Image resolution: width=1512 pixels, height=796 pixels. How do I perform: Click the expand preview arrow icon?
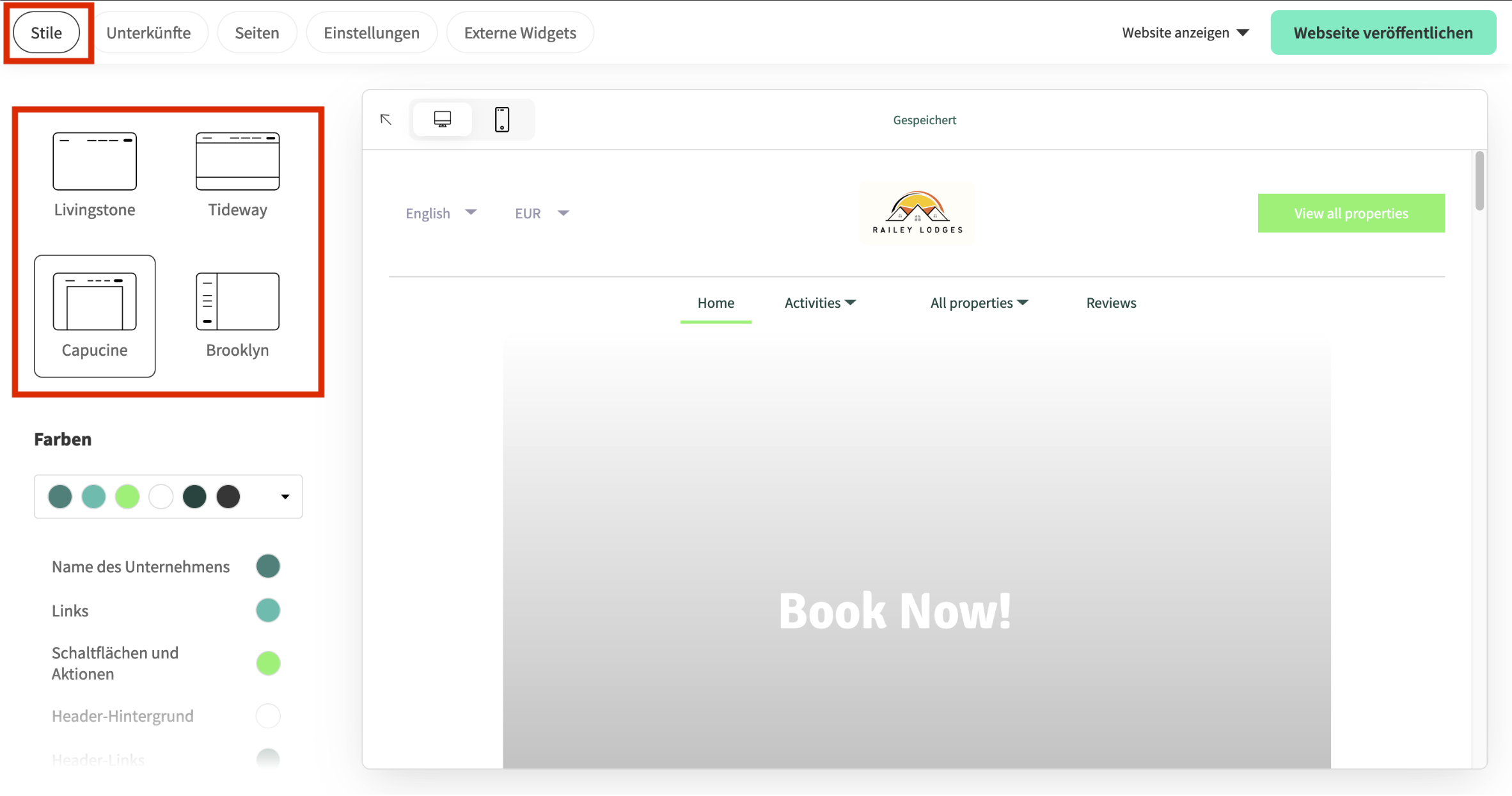(x=386, y=119)
